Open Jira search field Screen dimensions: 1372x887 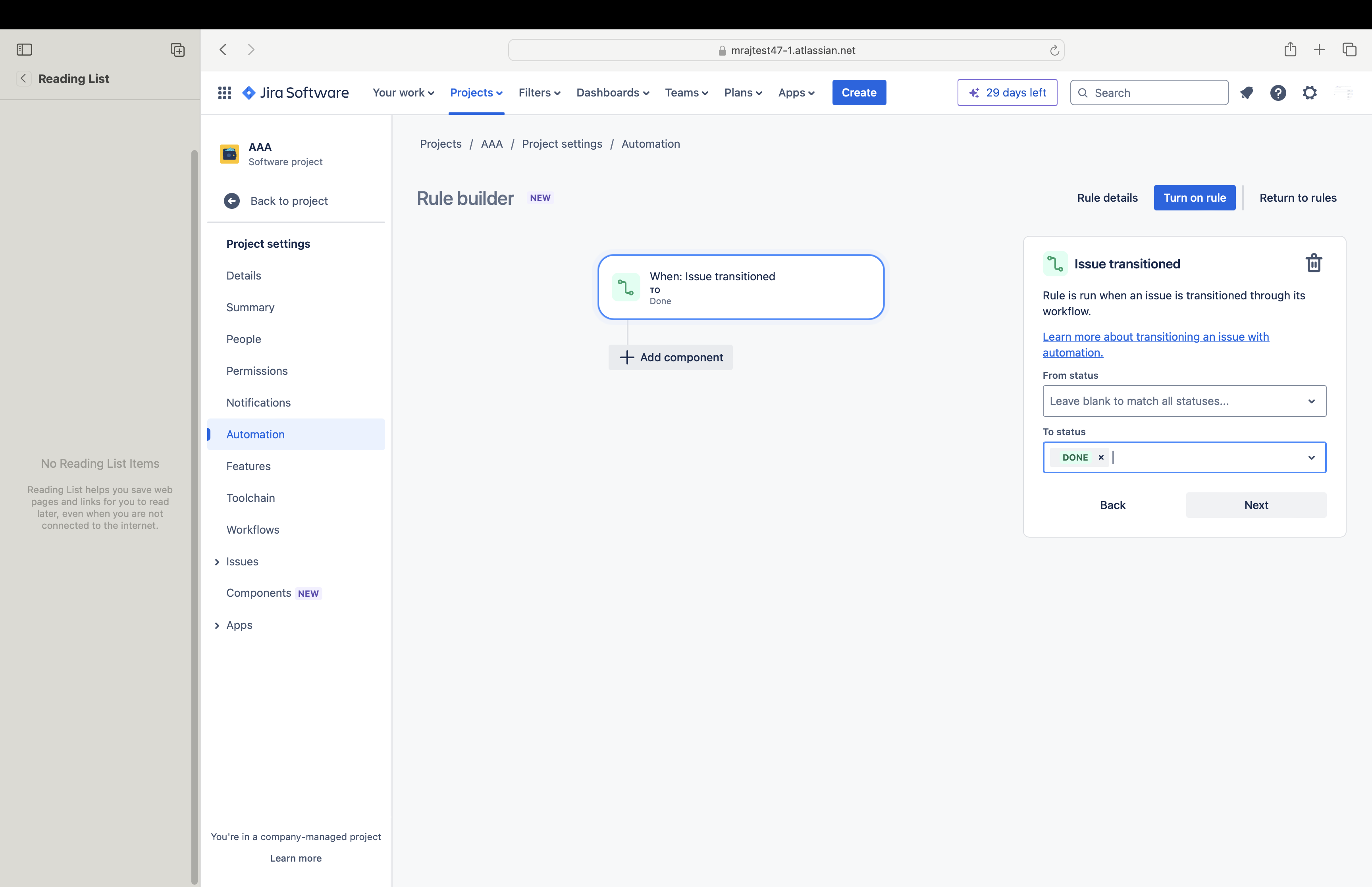1148,92
